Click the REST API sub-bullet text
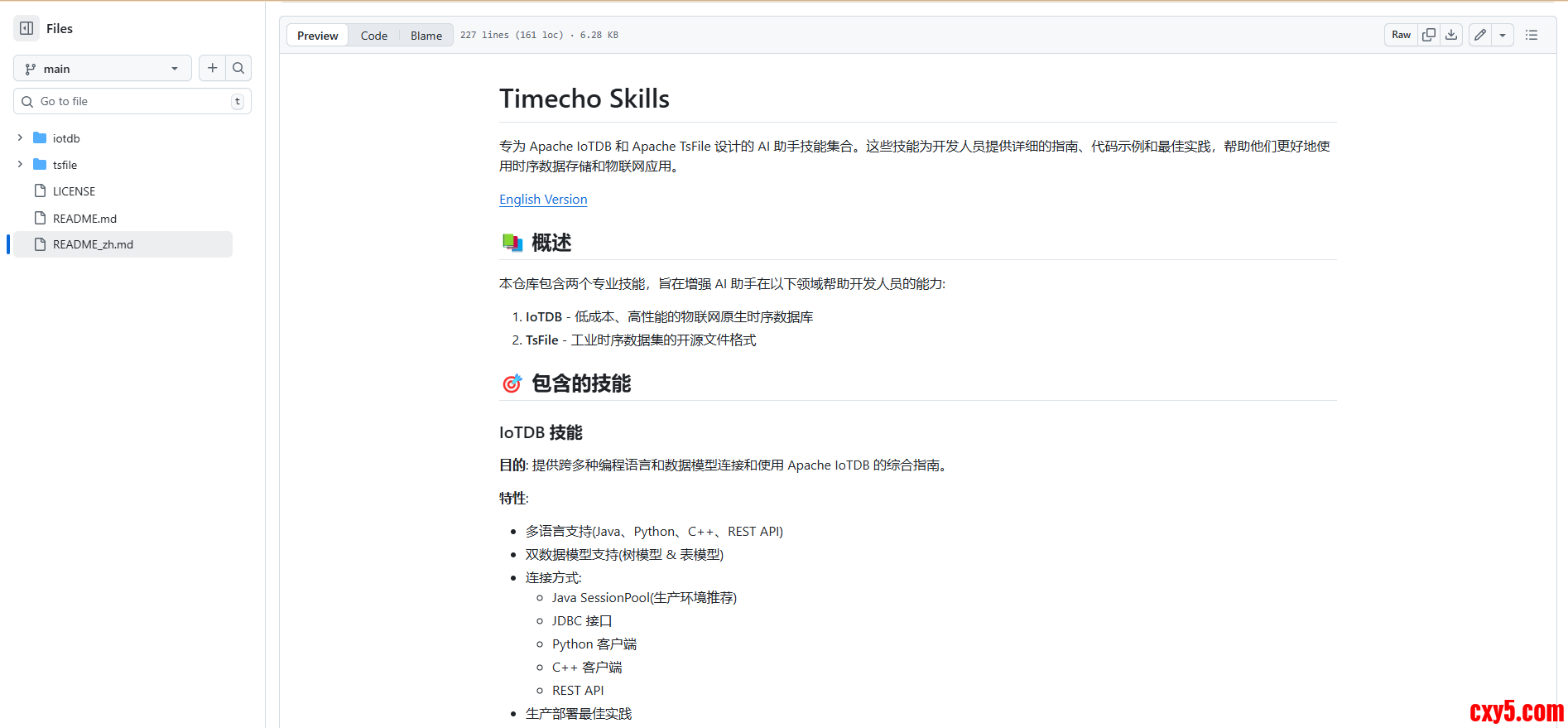1568x728 pixels. tap(578, 691)
